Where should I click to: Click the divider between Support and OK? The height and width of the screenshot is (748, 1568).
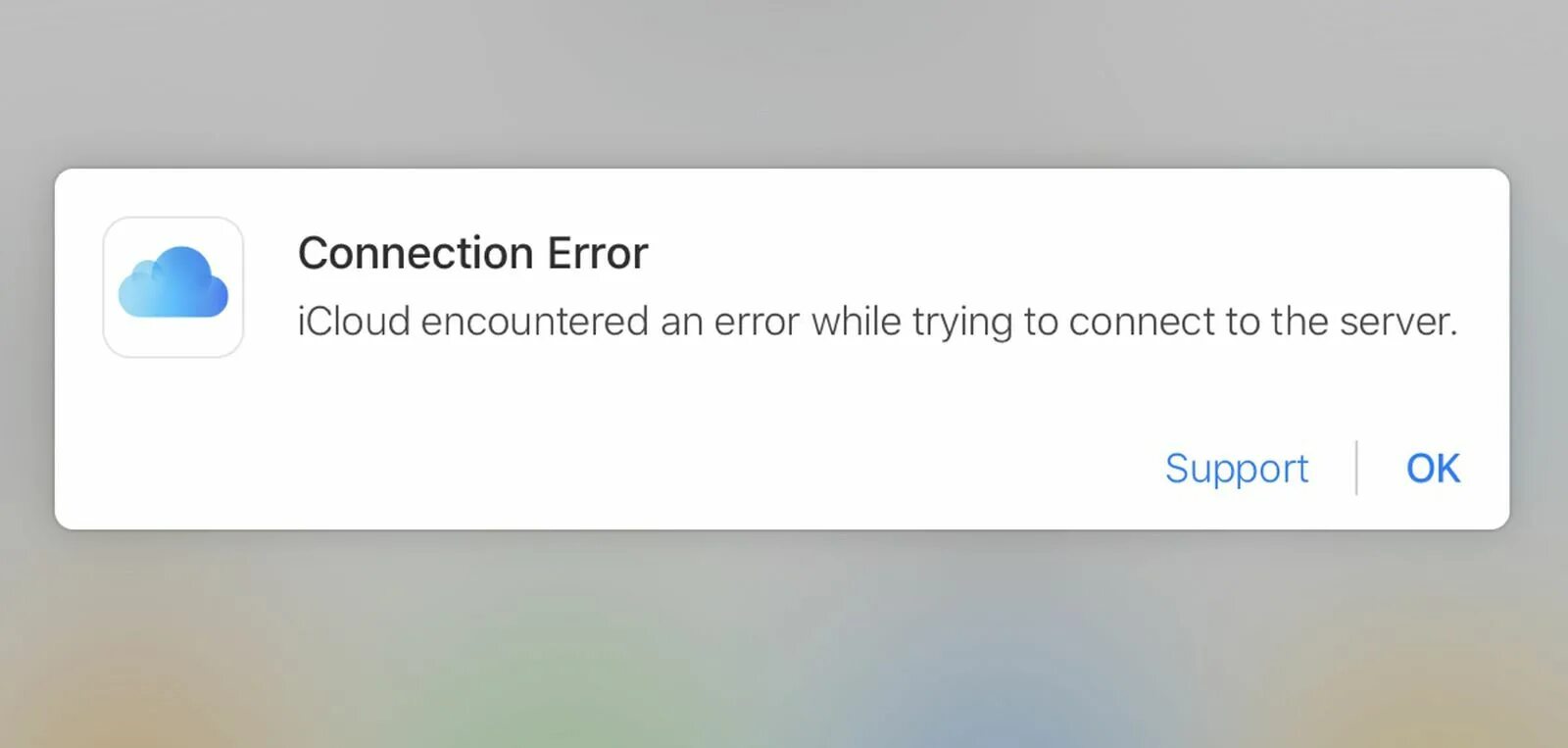[1356, 468]
